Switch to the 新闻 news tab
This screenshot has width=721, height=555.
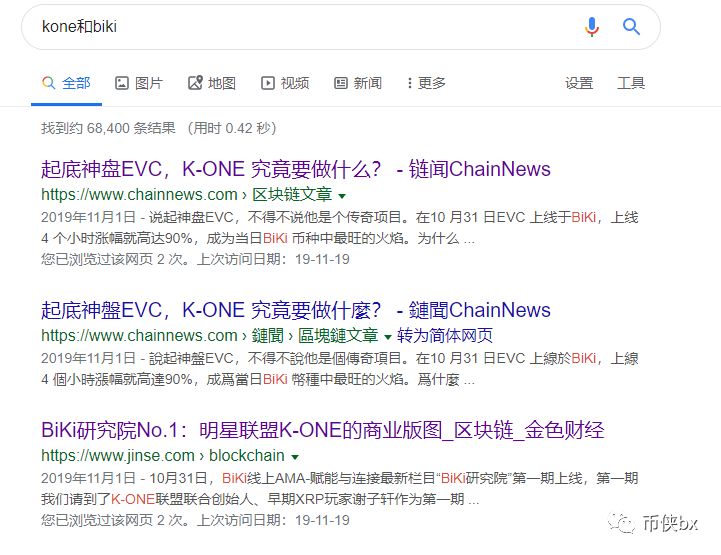pos(358,83)
